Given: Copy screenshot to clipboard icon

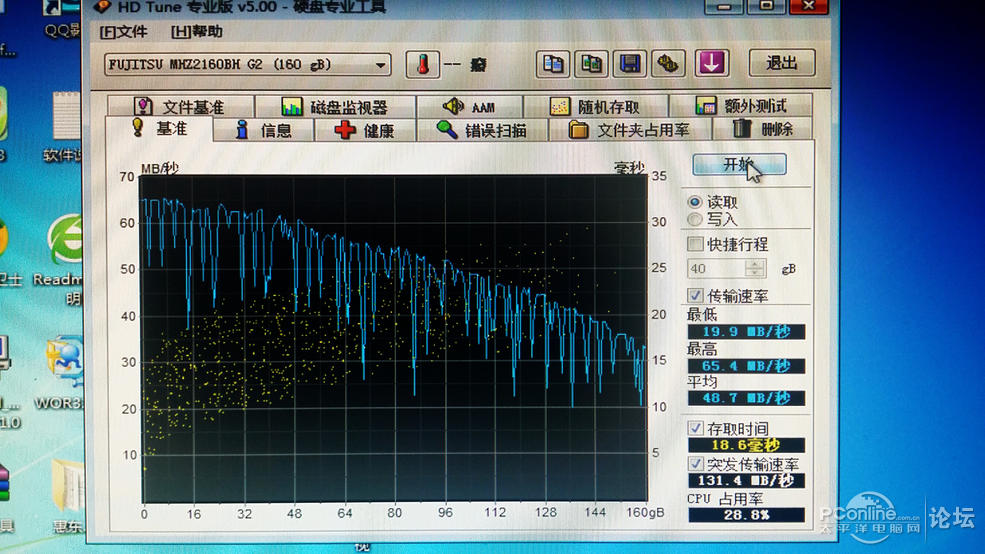Looking at the screenshot, I should click(x=591, y=63).
